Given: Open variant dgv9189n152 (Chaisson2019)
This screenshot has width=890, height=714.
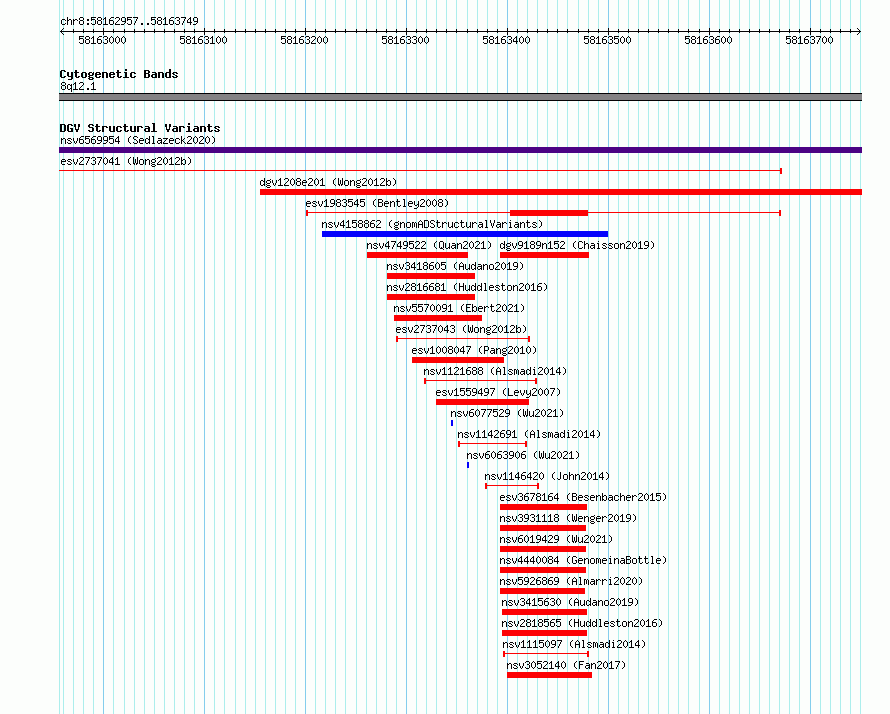Looking at the screenshot, I should point(577,245).
